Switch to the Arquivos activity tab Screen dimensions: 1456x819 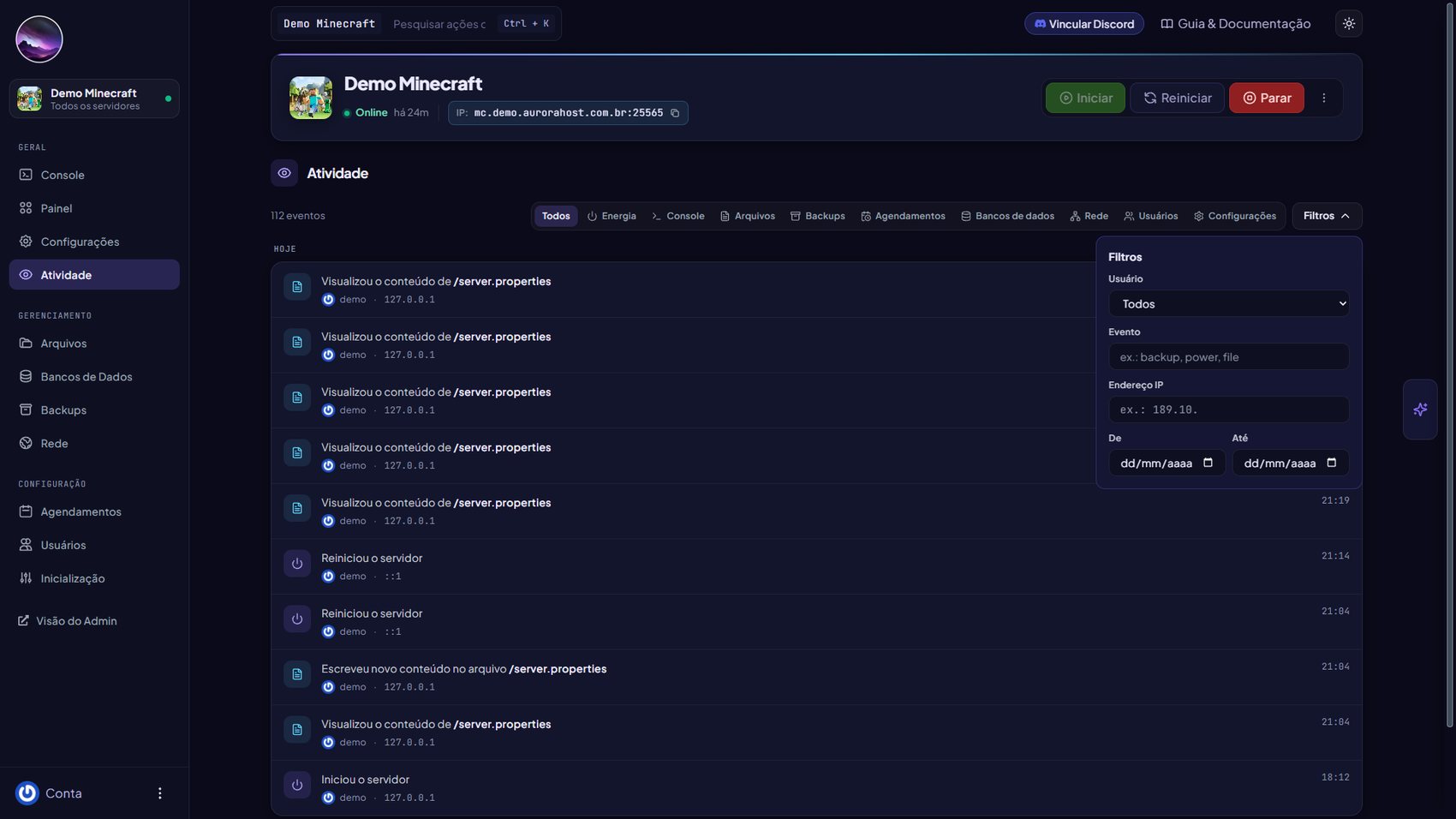(x=748, y=216)
